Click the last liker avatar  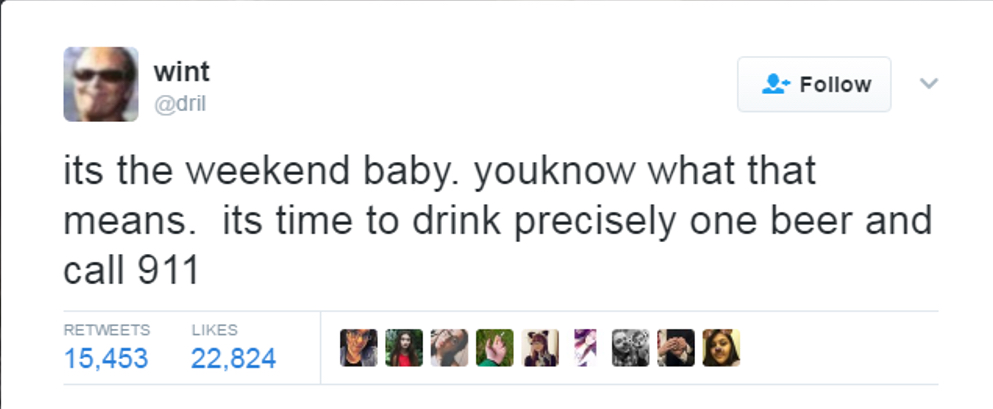pos(721,348)
